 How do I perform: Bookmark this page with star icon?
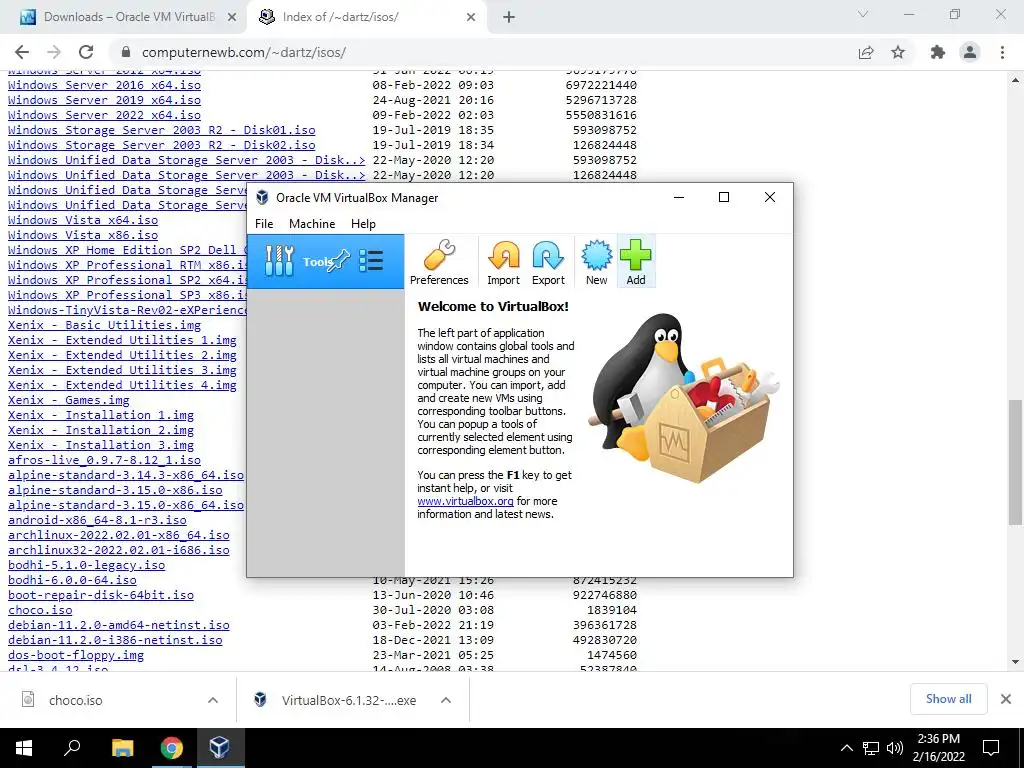click(898, 52)
